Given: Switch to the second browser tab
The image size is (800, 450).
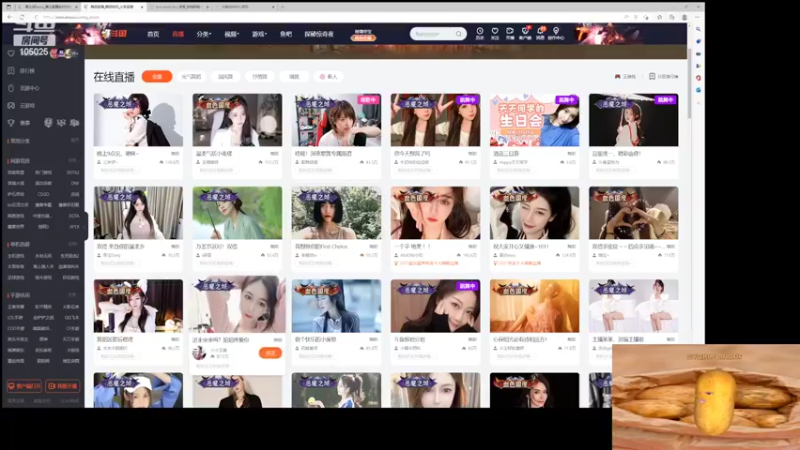Looking at the screenshot, I should click(x=113, y=7).
